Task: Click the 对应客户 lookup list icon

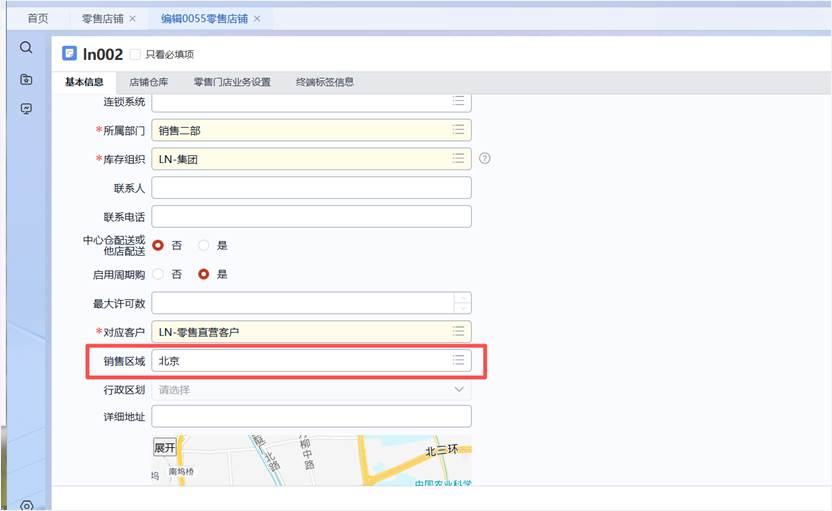Action: (458, 331)
